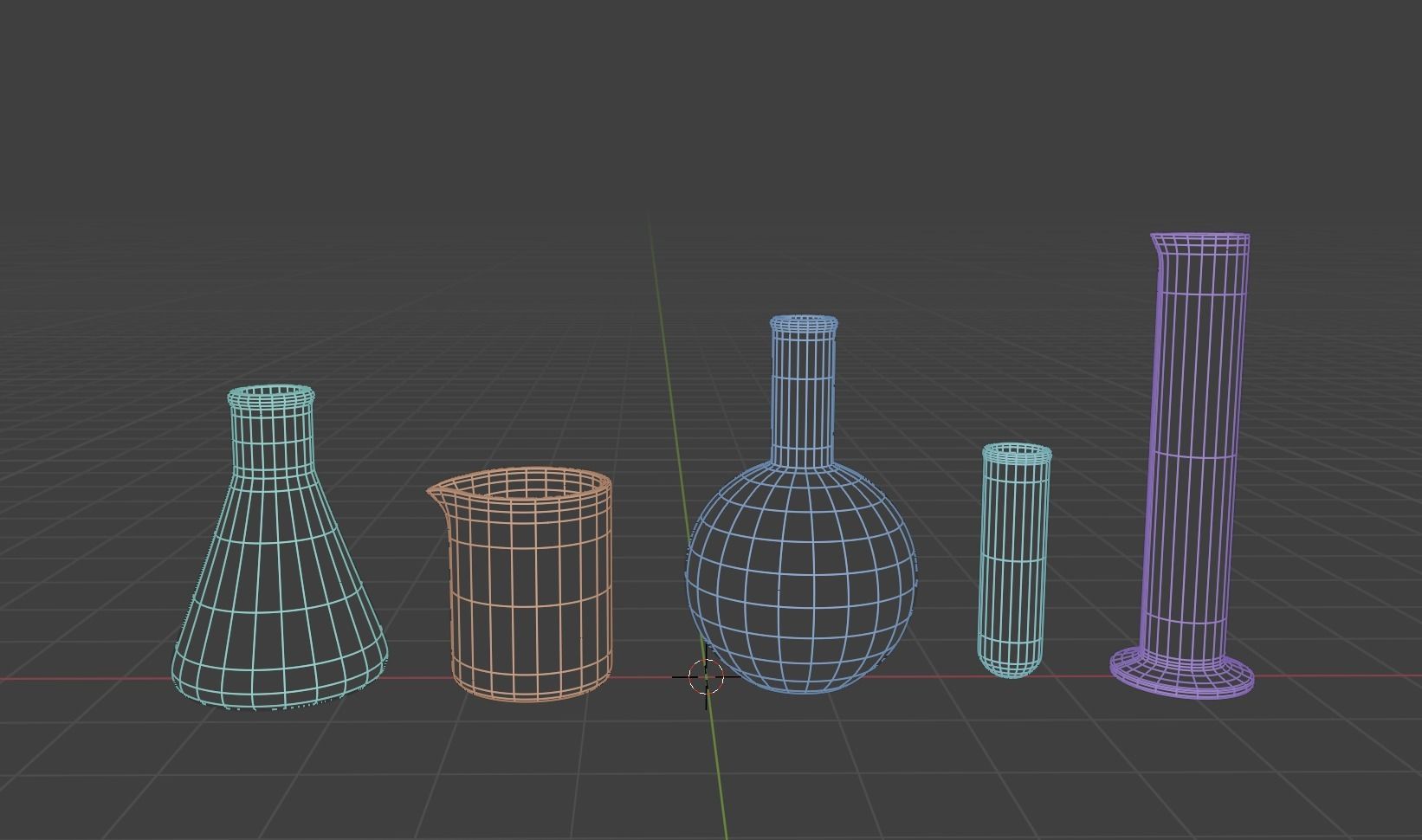Click the 3D cursor crosshair
Screen dimensions: 1422x840
point(706,676)
